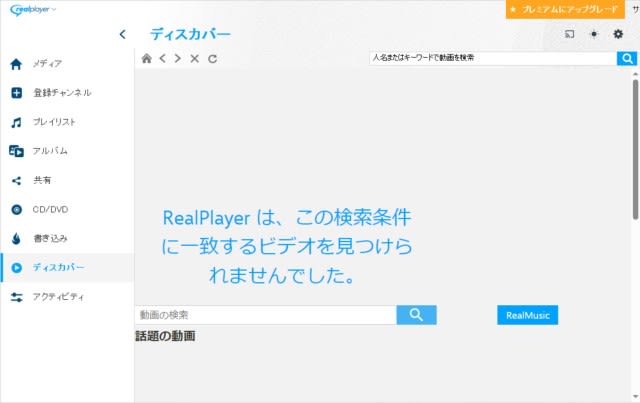This screenshot has width=640, height=403.
Task: Go to アクティビティ section
Action: (x=58, y=297)
